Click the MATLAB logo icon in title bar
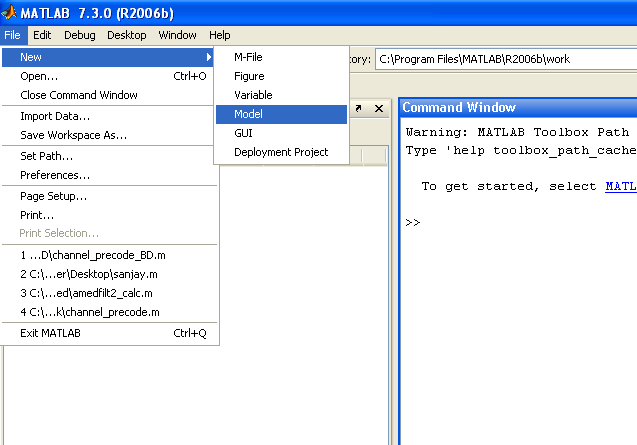Screen dimensions: 637x445 [x=9, y=12]
